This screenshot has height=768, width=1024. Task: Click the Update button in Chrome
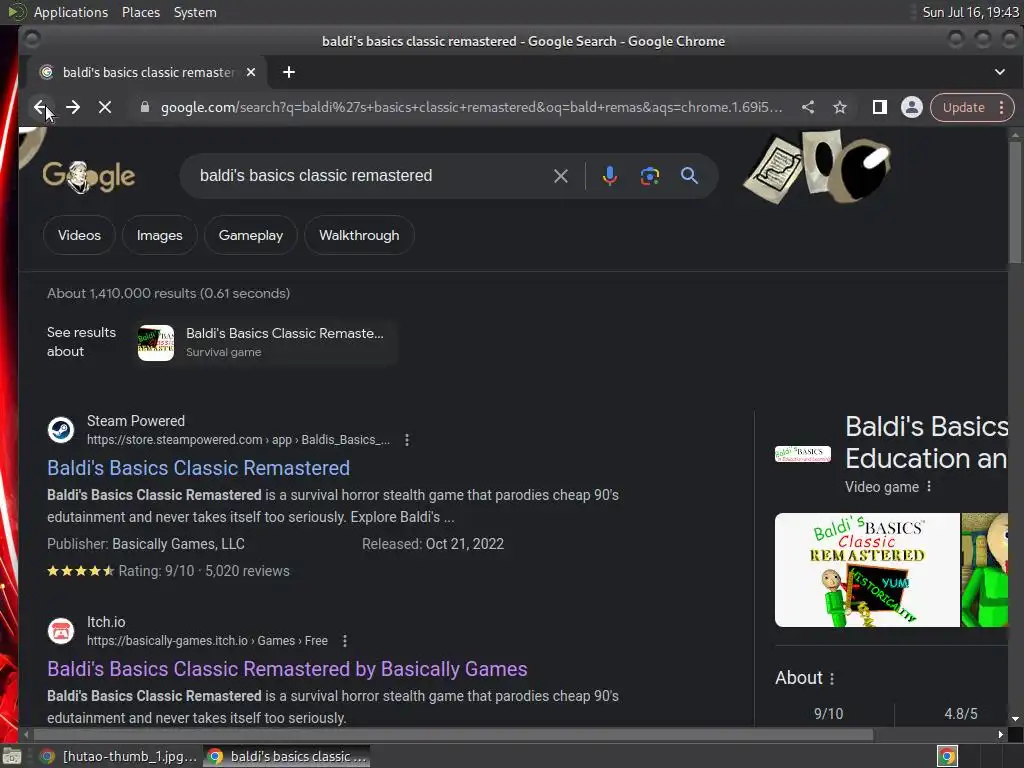(963, 107)
